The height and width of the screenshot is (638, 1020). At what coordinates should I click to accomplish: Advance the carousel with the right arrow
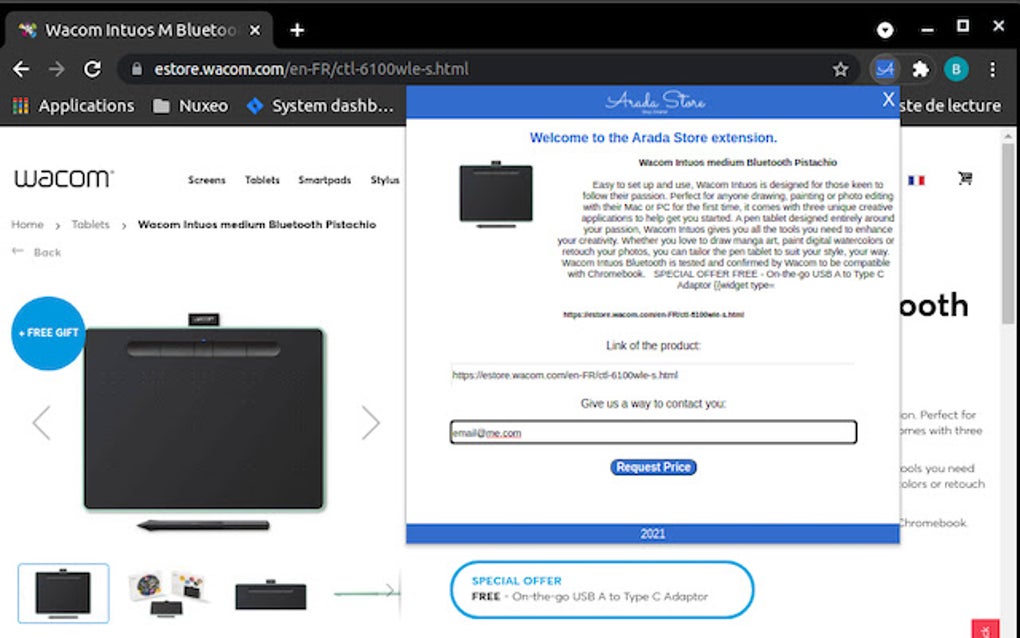pyautogui.click(x=372, y=423)
